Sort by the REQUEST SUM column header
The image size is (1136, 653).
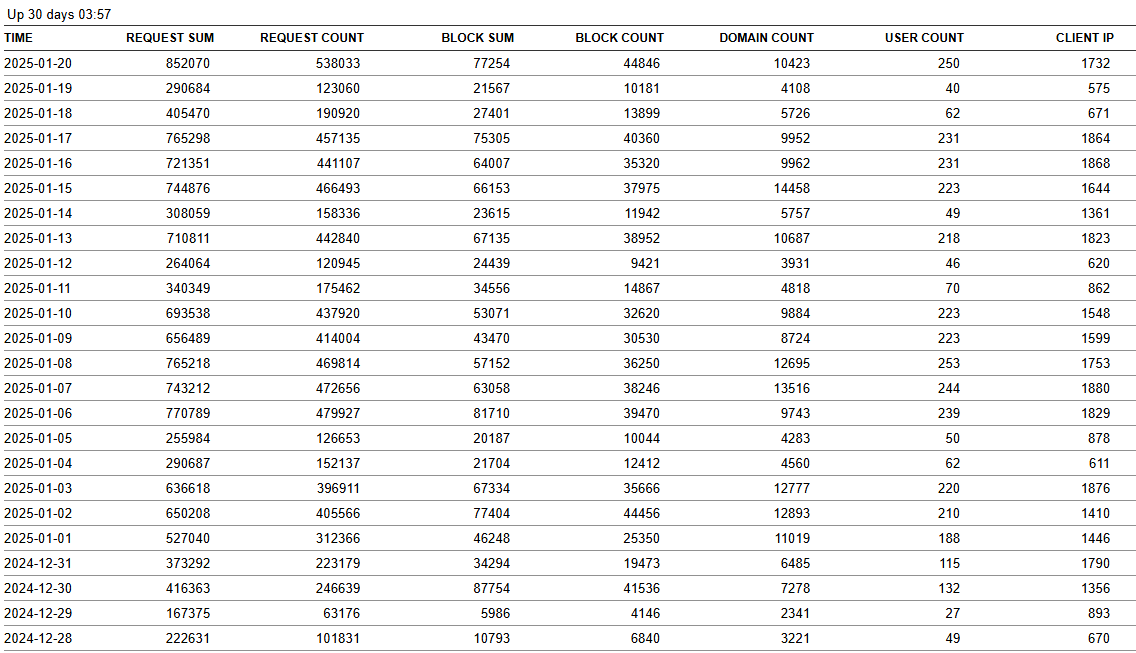coord(169,38)
